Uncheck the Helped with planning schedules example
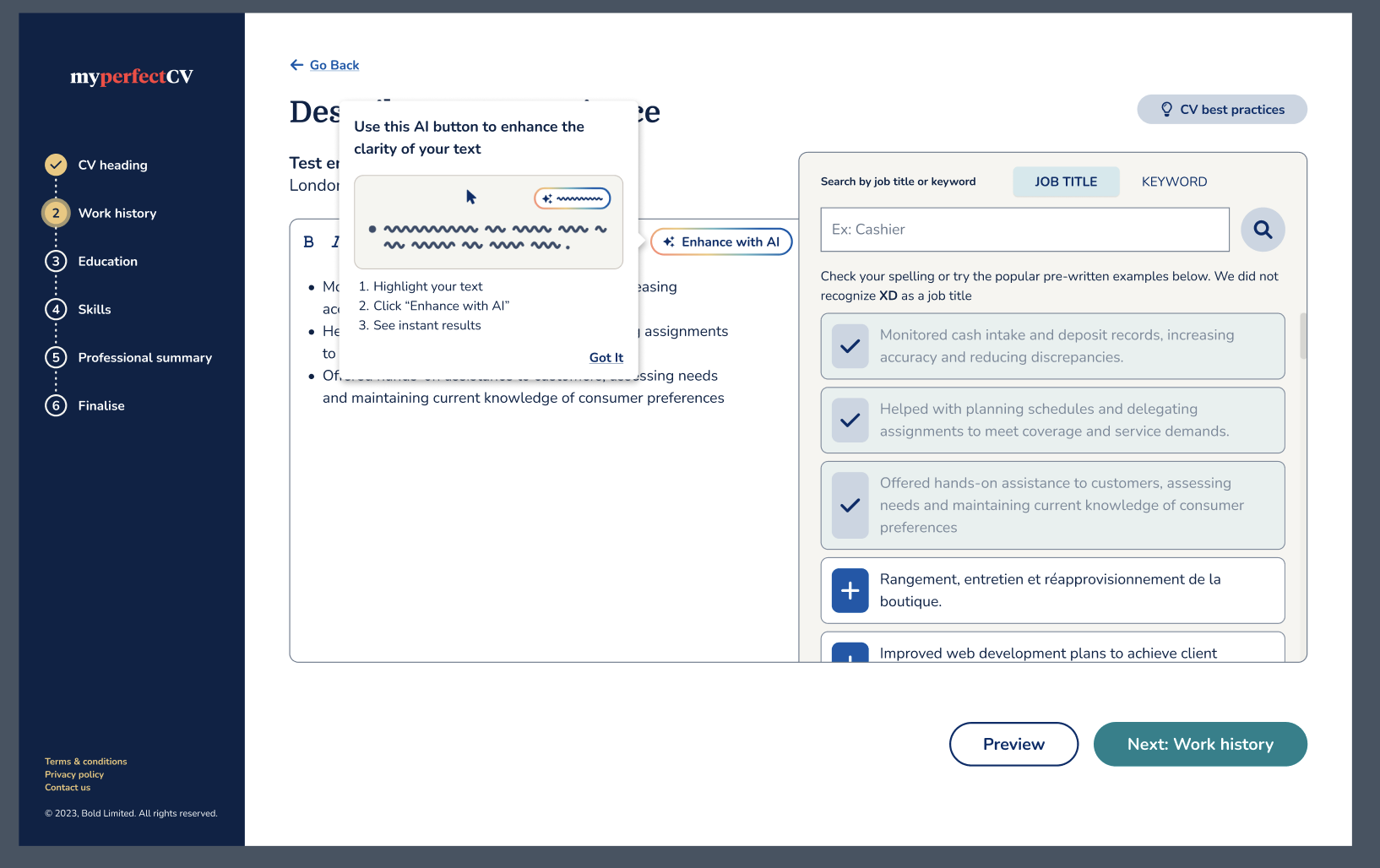The width and height of the screenshot is (1380, 868). tap(850, 420)
